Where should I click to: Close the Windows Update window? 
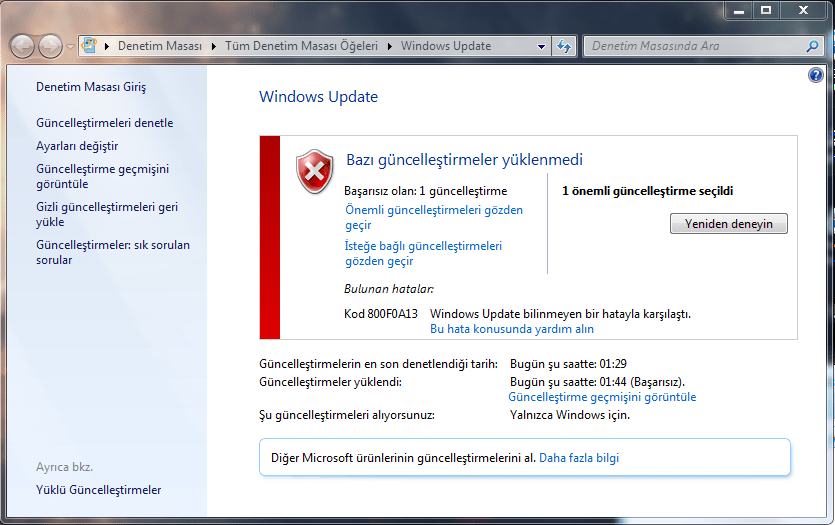[x=804, y=10]
